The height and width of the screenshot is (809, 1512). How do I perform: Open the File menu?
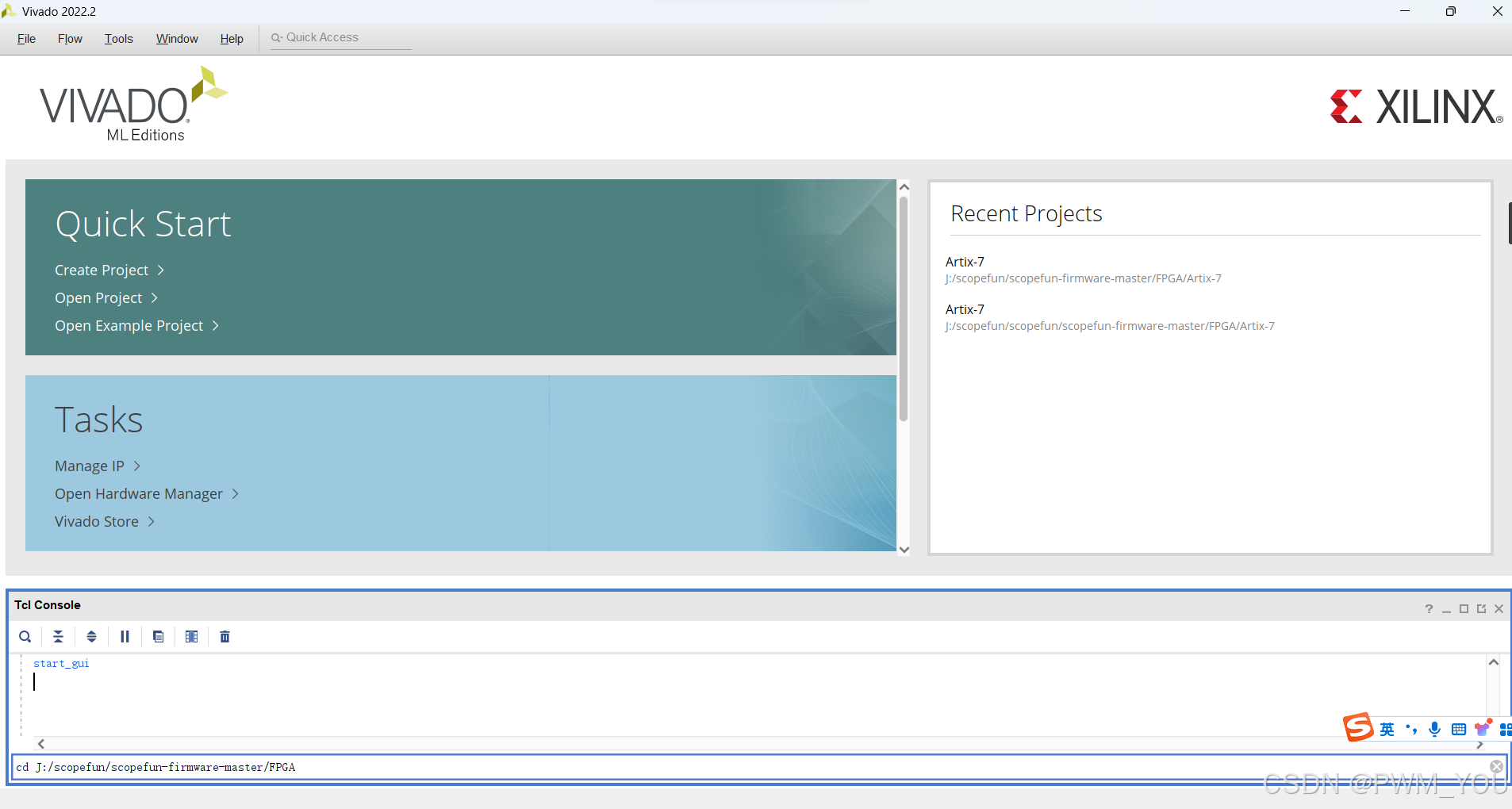(26, 38)
